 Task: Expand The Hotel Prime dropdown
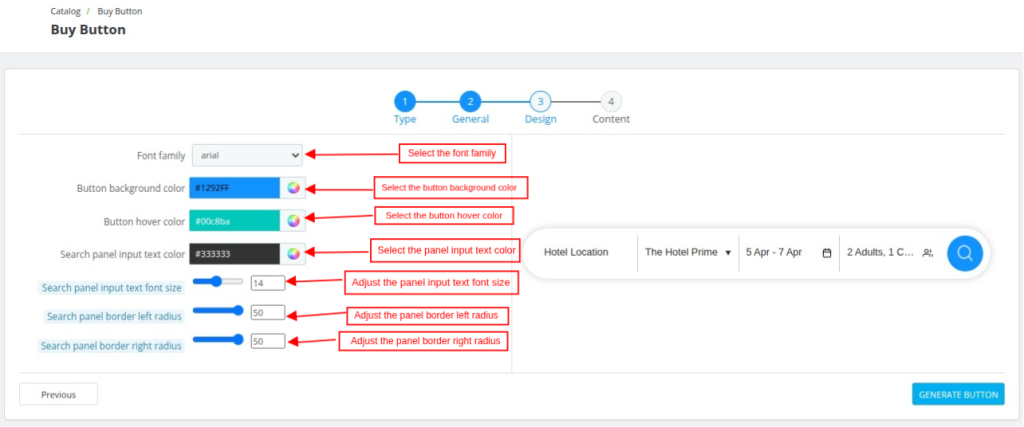click(x=688, y=253)
